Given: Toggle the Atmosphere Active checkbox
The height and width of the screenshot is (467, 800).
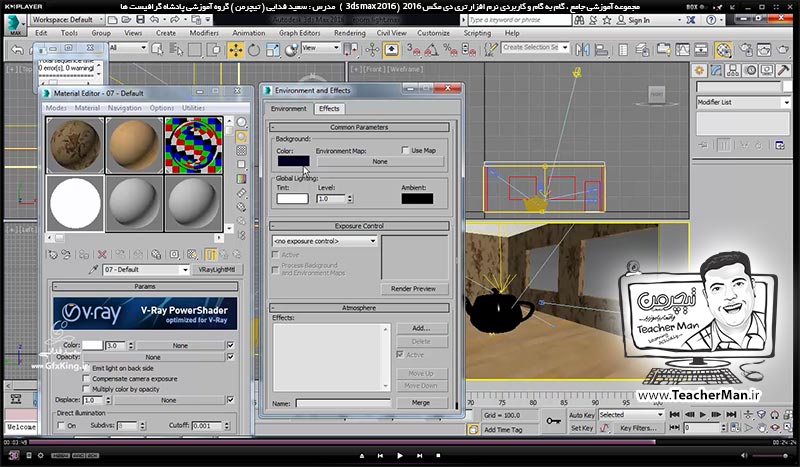Looking at the screenshot, I should pyautogui.click(x=401, y=354).
